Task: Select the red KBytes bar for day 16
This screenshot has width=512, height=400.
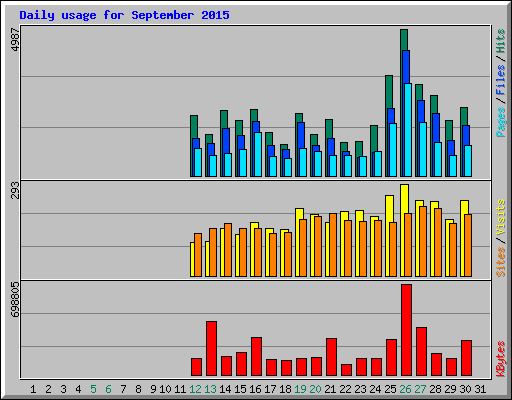Action: tap(256, 356)
